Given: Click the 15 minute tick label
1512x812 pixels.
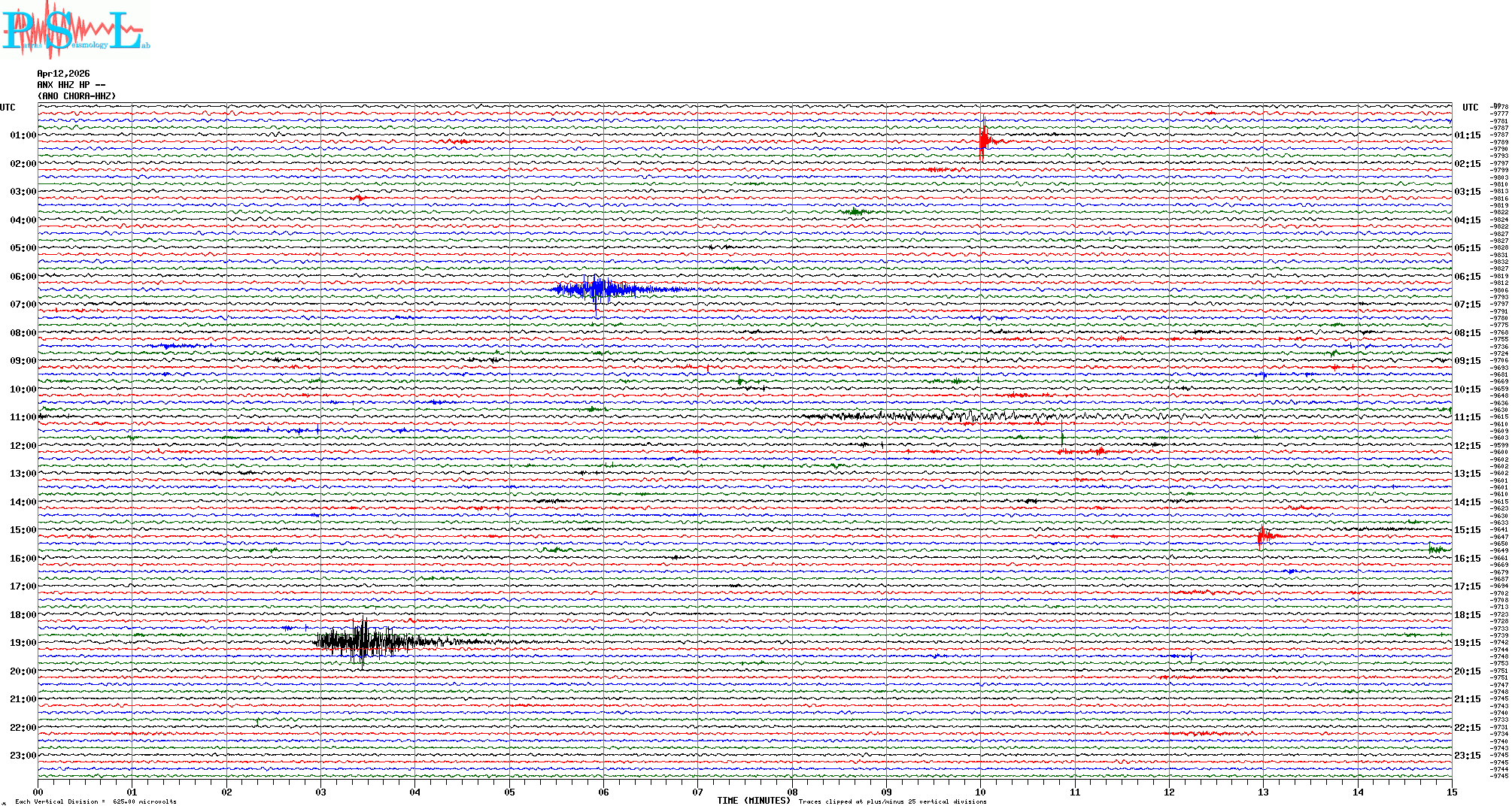Looking at the screenshot, I should (1451, 792).
